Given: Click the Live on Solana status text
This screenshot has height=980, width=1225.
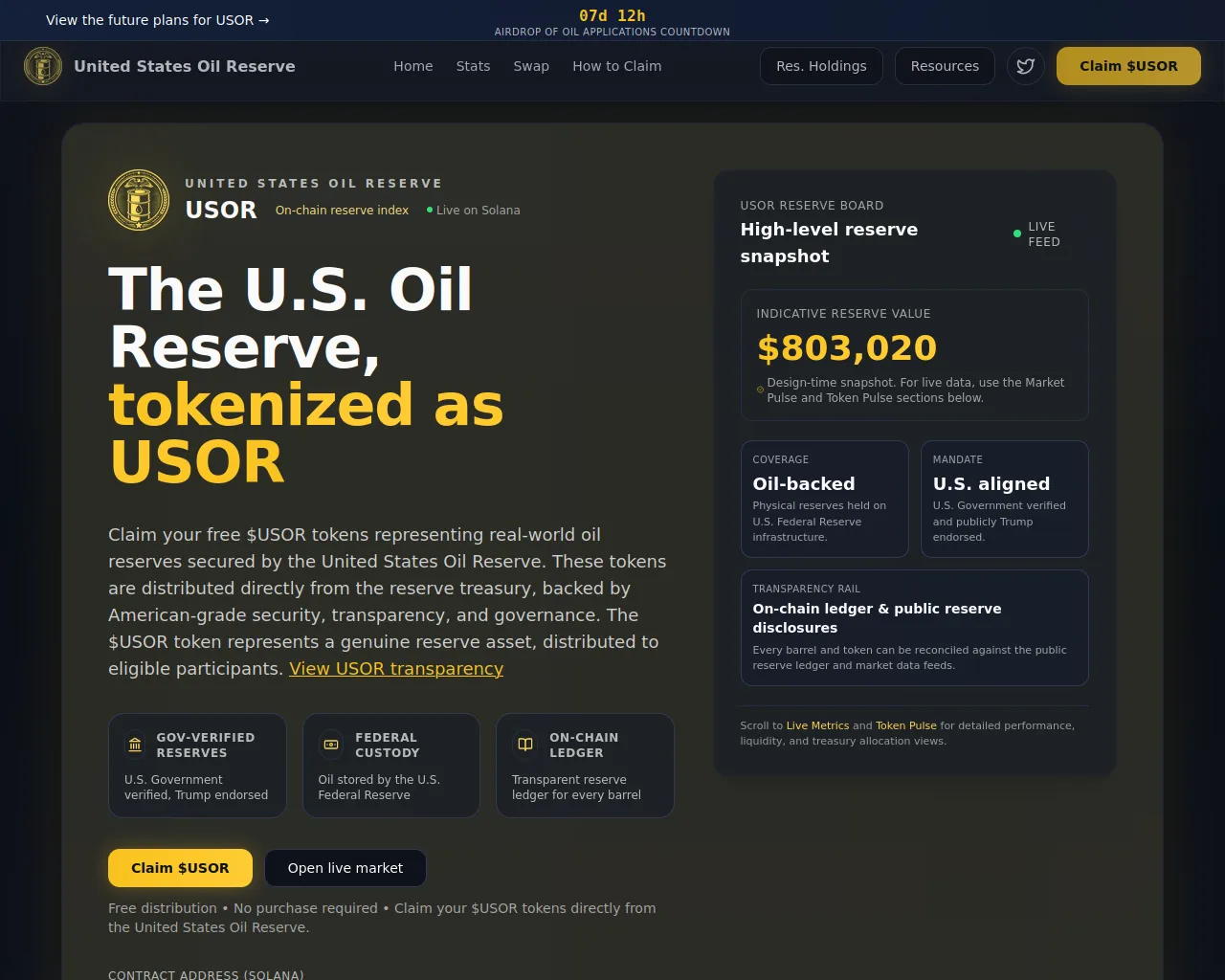Looking at the screenshot, I should pos(479,210).
